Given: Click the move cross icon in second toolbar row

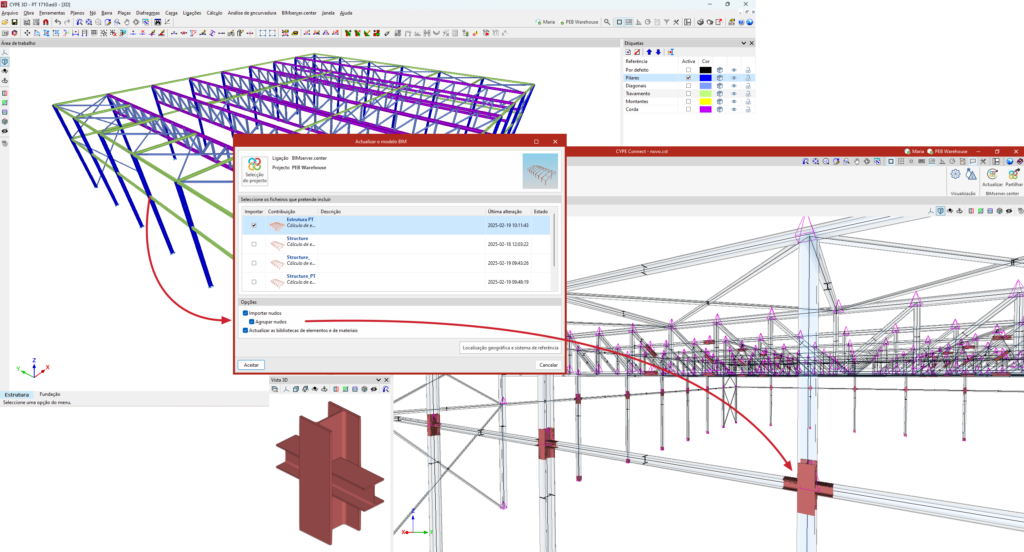Looking at the screenshot, I should pos(27,33).
